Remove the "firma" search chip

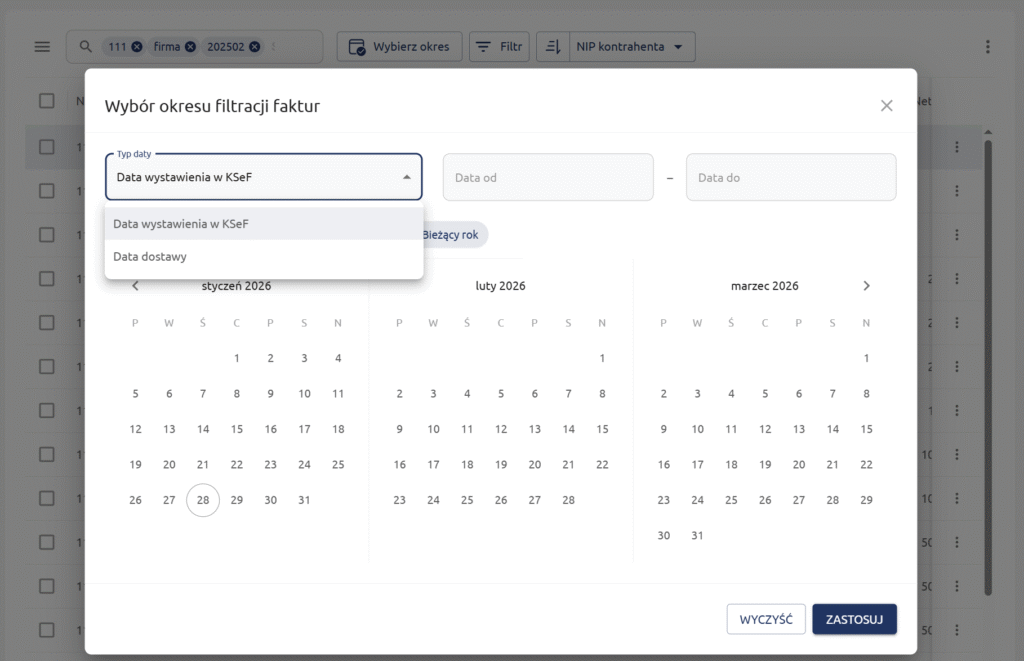point(190,47)
